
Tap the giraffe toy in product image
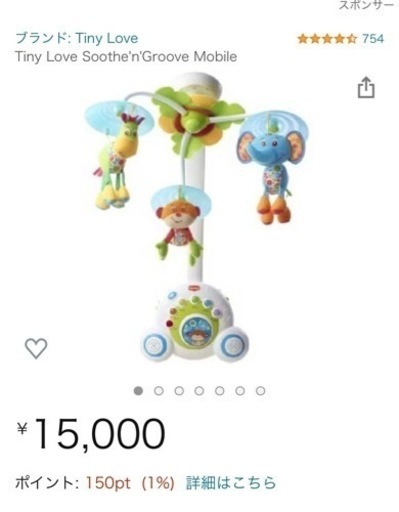click(117, 160)
